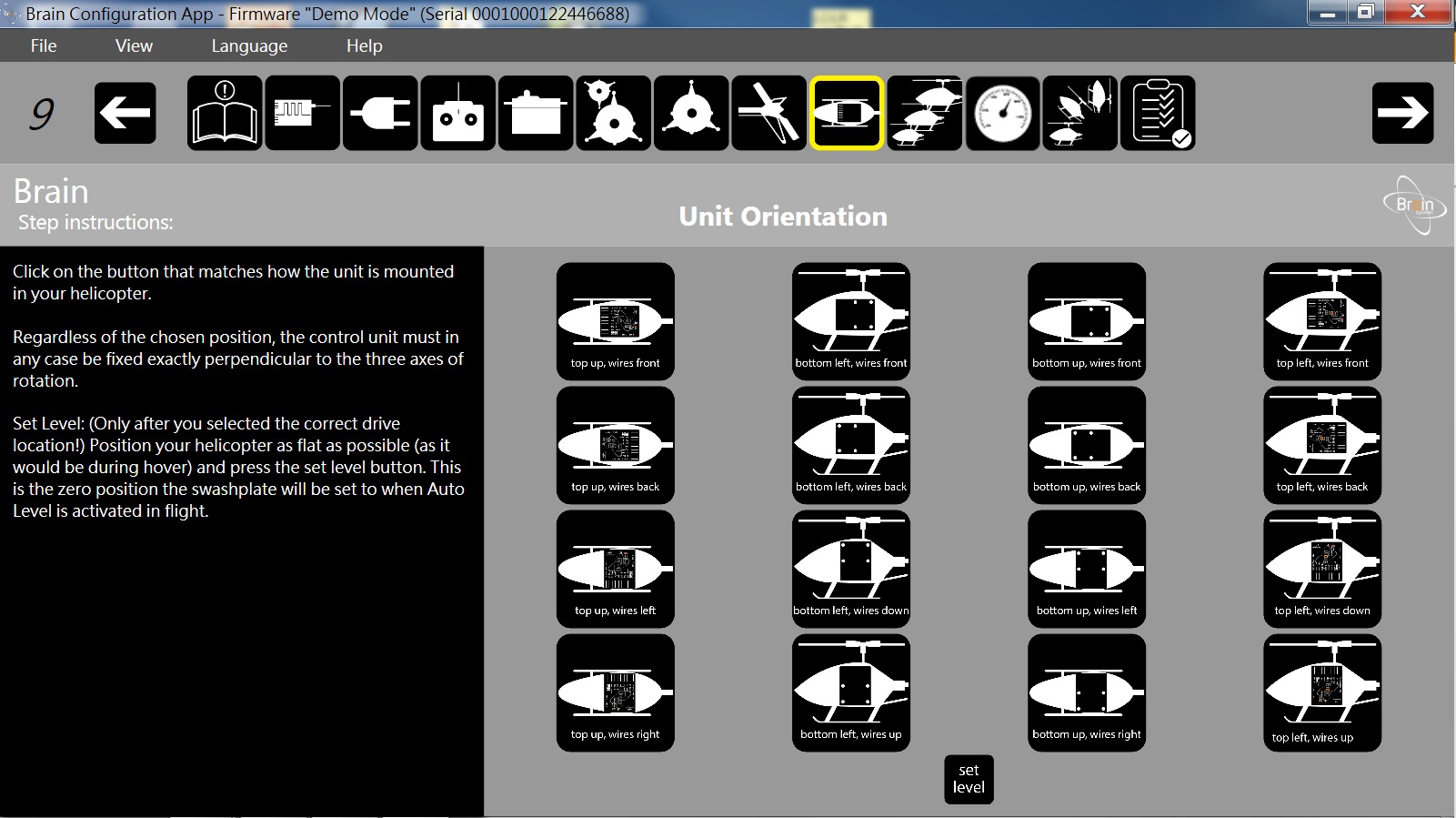Choose 'top up, wires front' orientation

616,321
